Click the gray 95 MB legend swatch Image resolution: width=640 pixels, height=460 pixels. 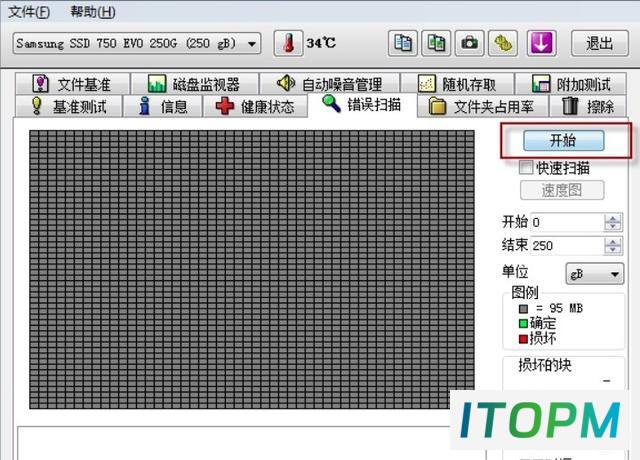(x=523, y=309)
